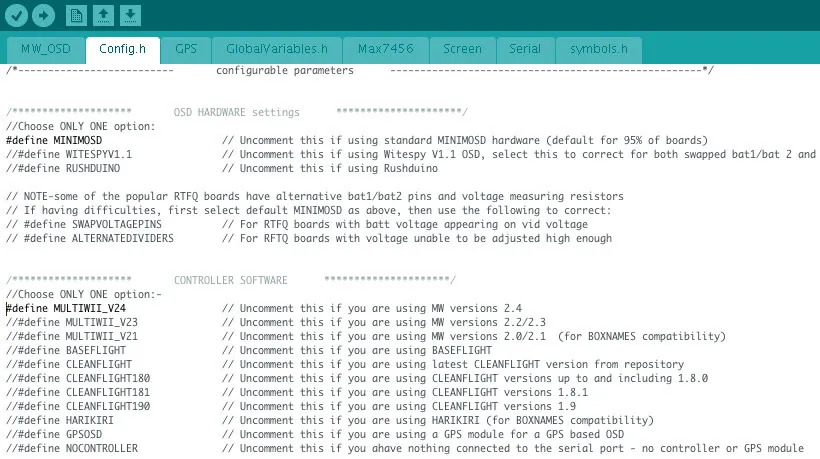Image resolution: width=820 pixels, height=459 pixels.
Task: Place cursor on //#define BASEFLIGHT line
Action: point(66,351)
